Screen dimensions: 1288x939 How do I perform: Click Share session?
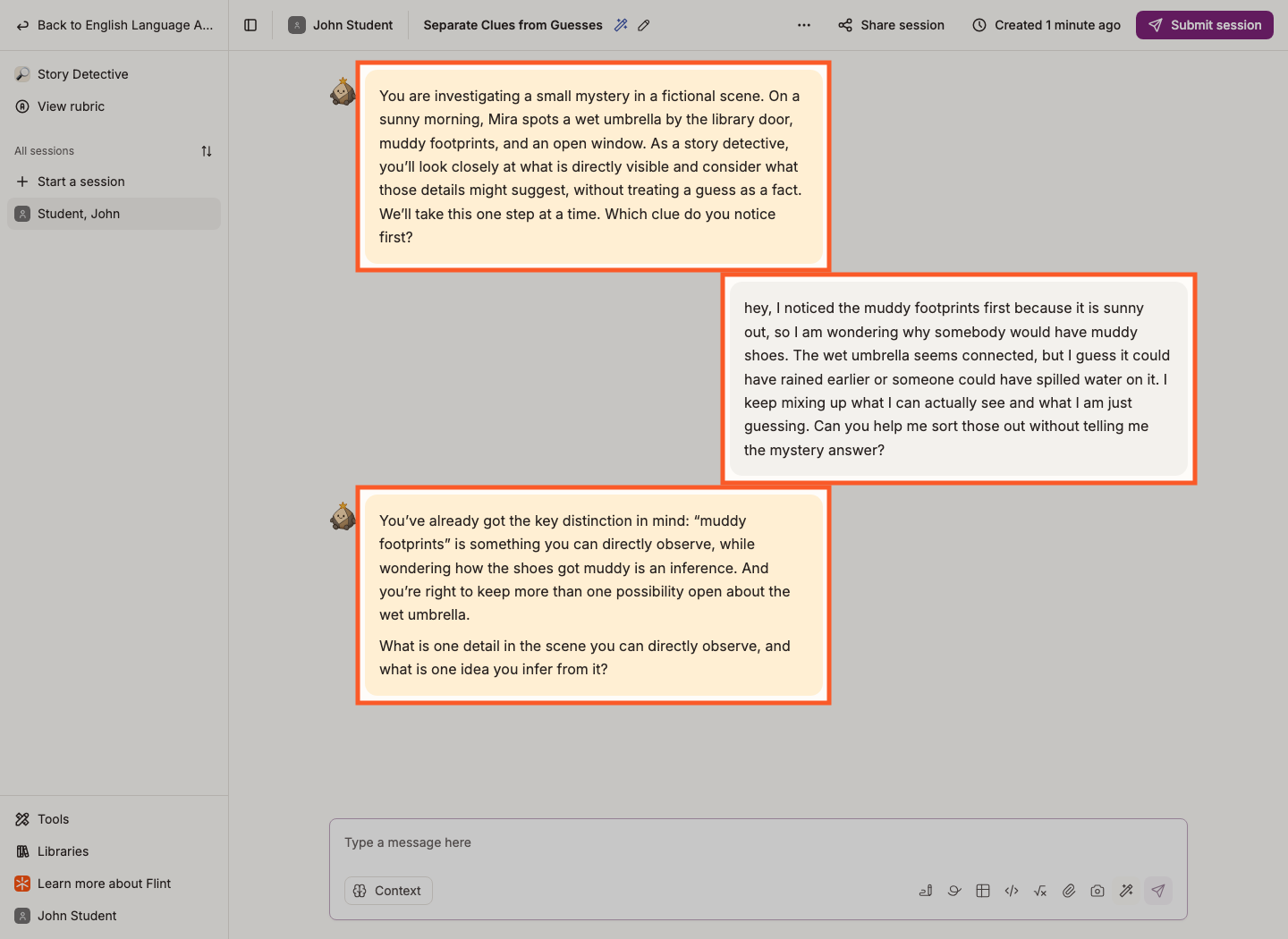pos(891,25)
